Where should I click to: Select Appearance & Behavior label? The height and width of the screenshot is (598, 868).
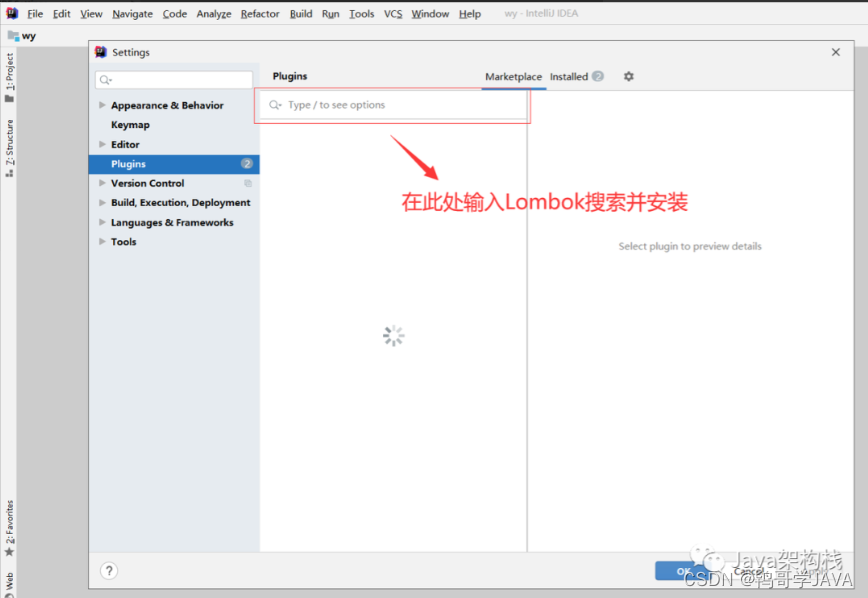(x=167, y=105)
